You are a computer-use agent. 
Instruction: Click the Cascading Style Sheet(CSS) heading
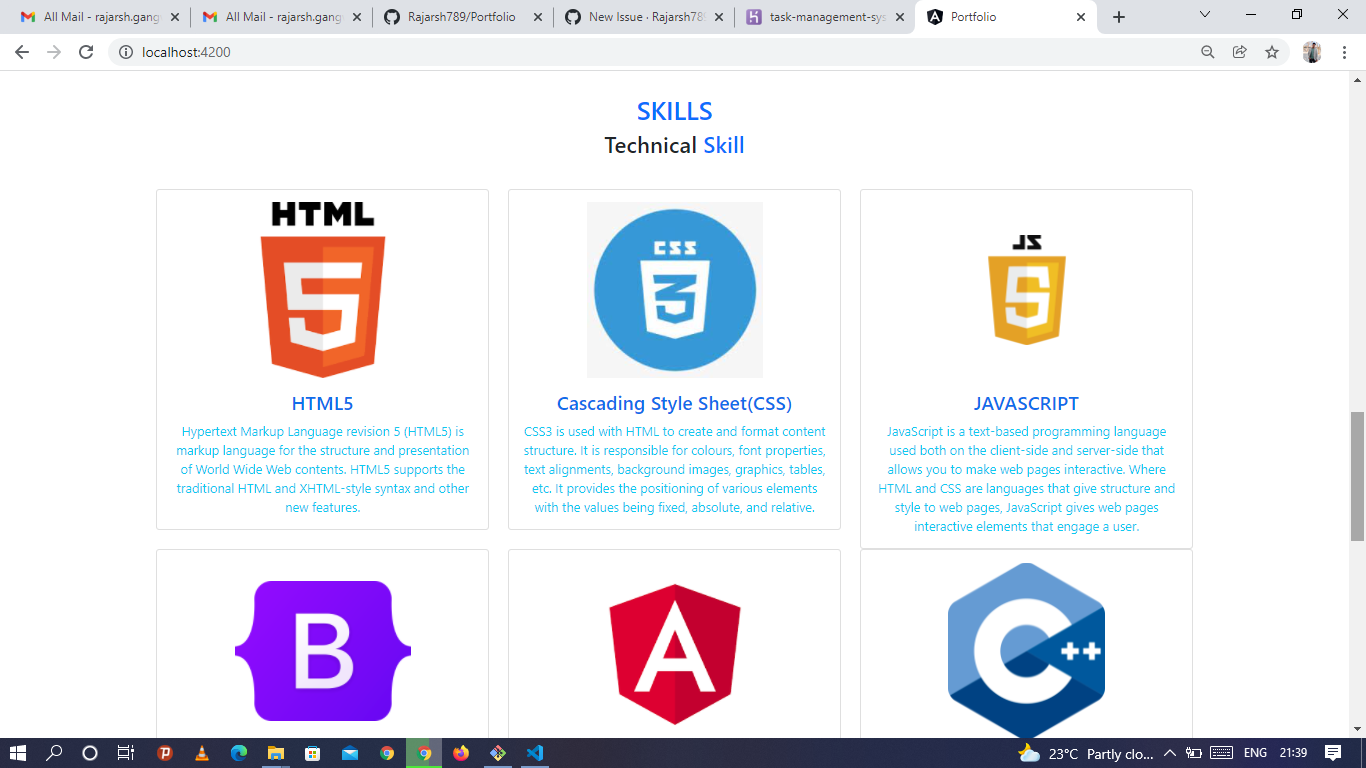tap(674, 403)
